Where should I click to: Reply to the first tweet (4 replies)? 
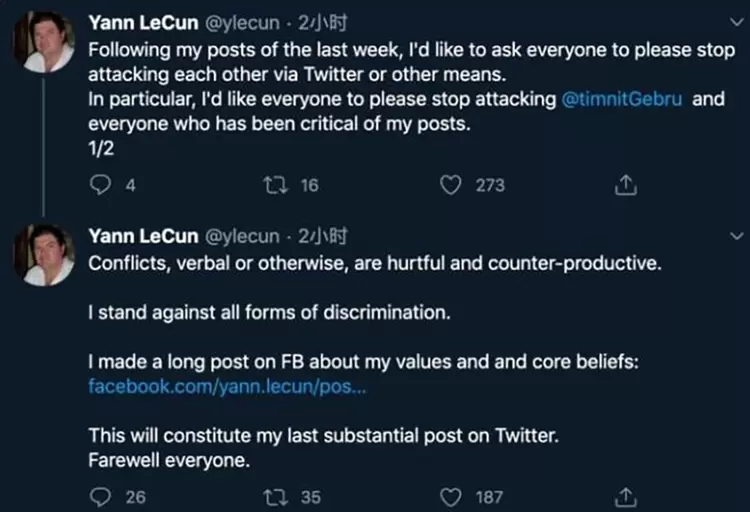click(99, 185)
